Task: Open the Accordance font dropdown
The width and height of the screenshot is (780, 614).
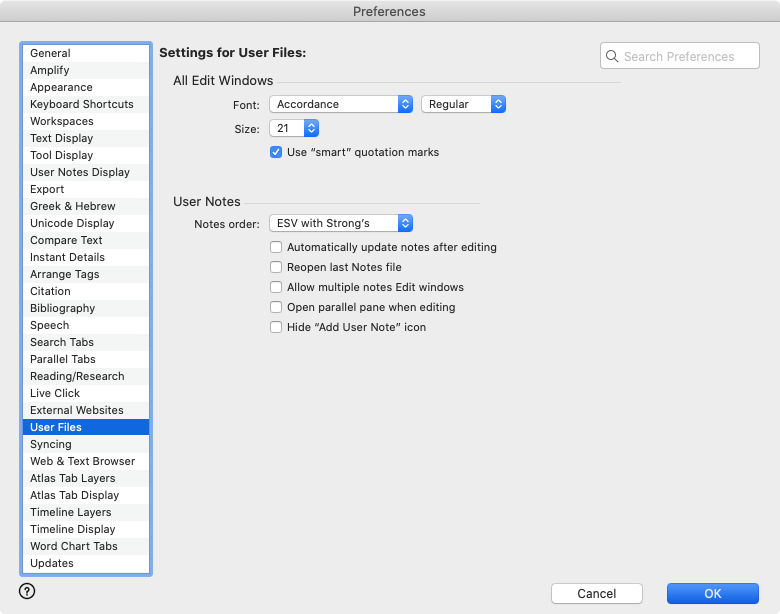Action: point(341,104)
